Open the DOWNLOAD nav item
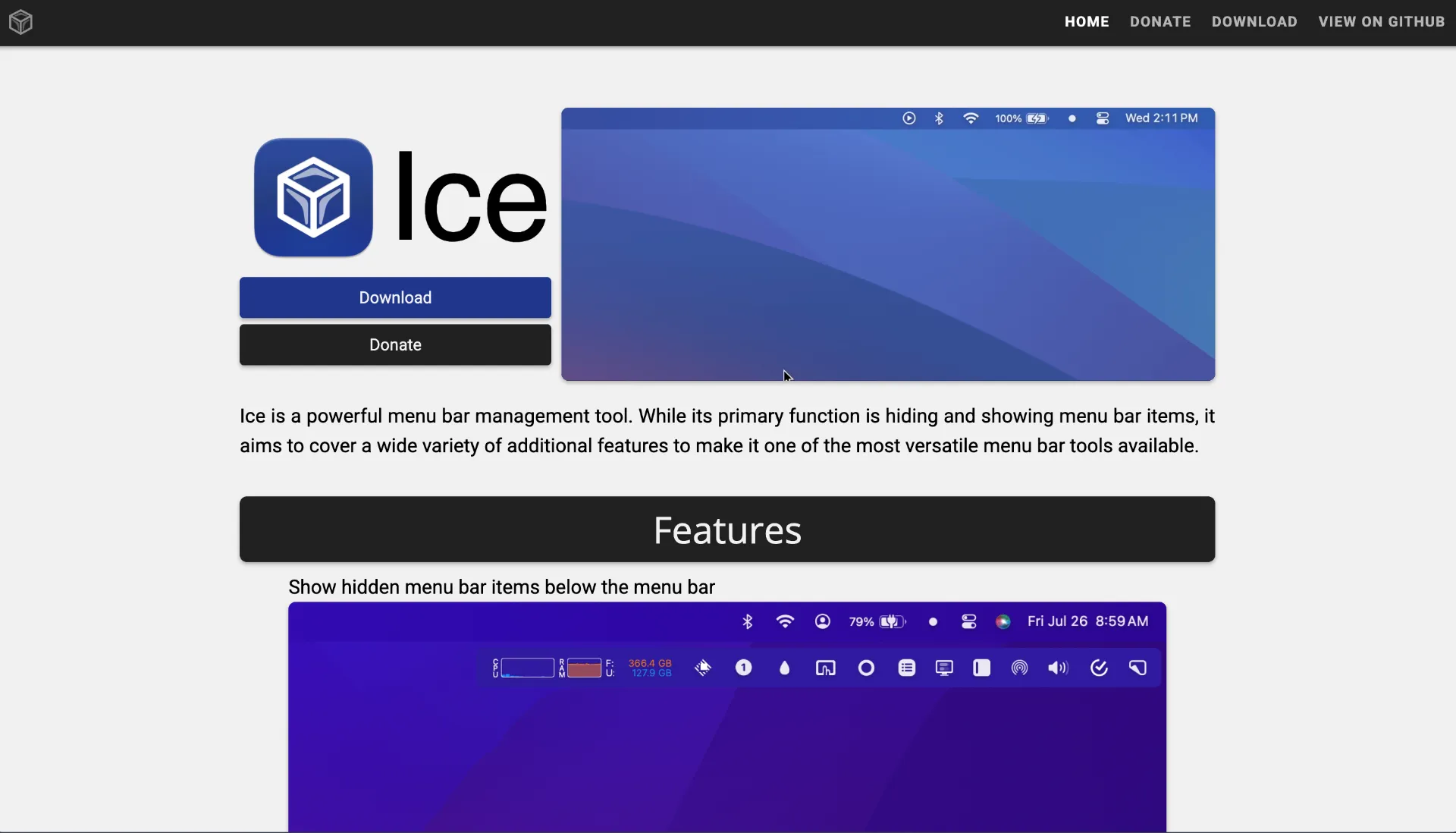 (x=1254, y=22)
